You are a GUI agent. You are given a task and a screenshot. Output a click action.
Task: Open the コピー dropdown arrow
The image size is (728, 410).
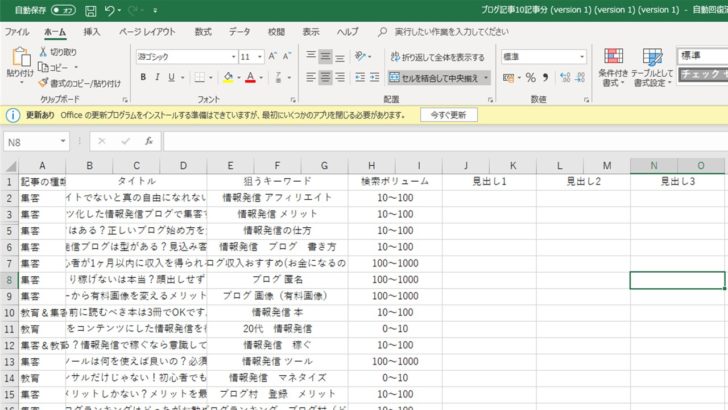click(x=76, y=68)
